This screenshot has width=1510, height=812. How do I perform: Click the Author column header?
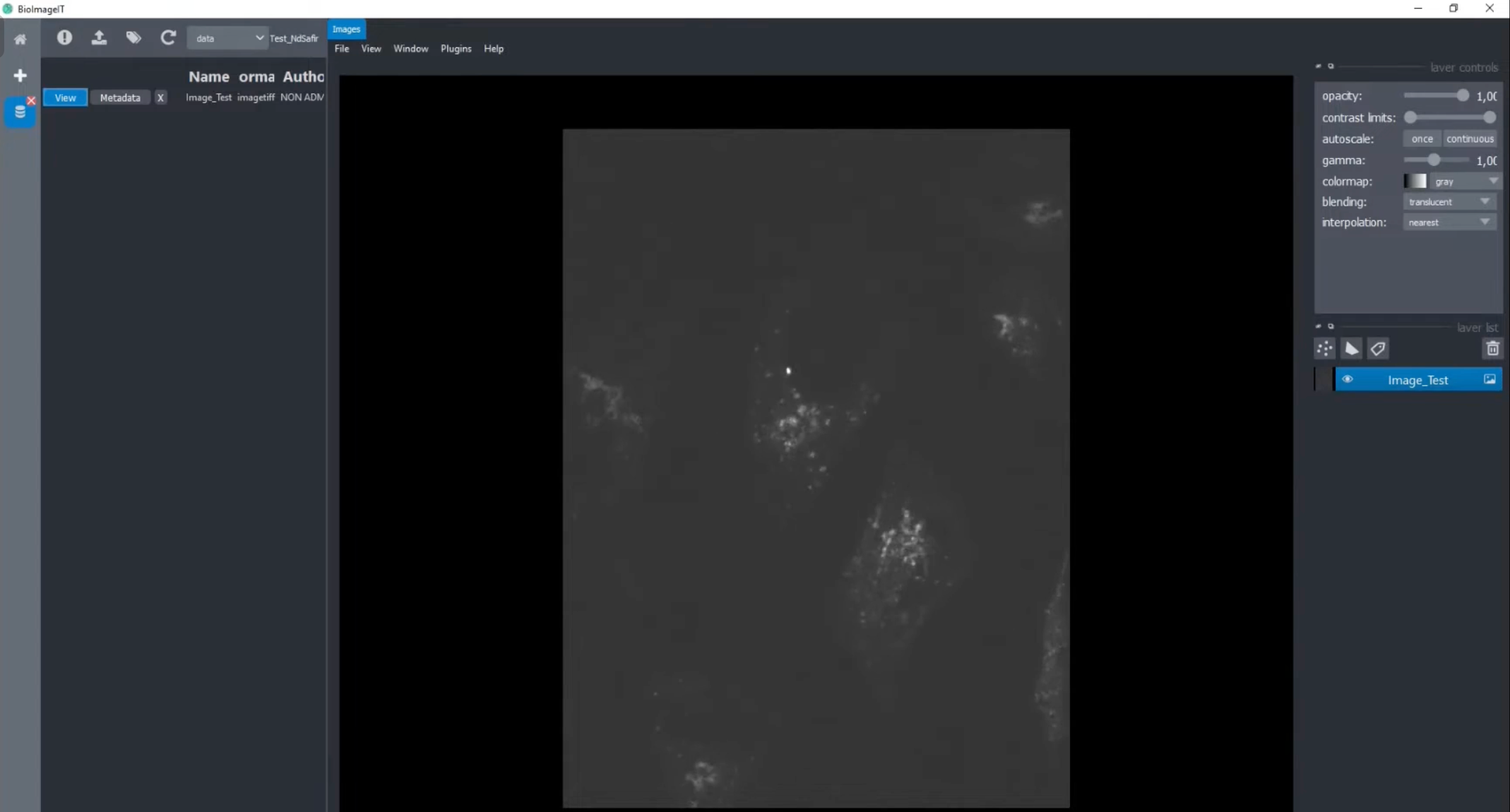[x=303, y=76]
